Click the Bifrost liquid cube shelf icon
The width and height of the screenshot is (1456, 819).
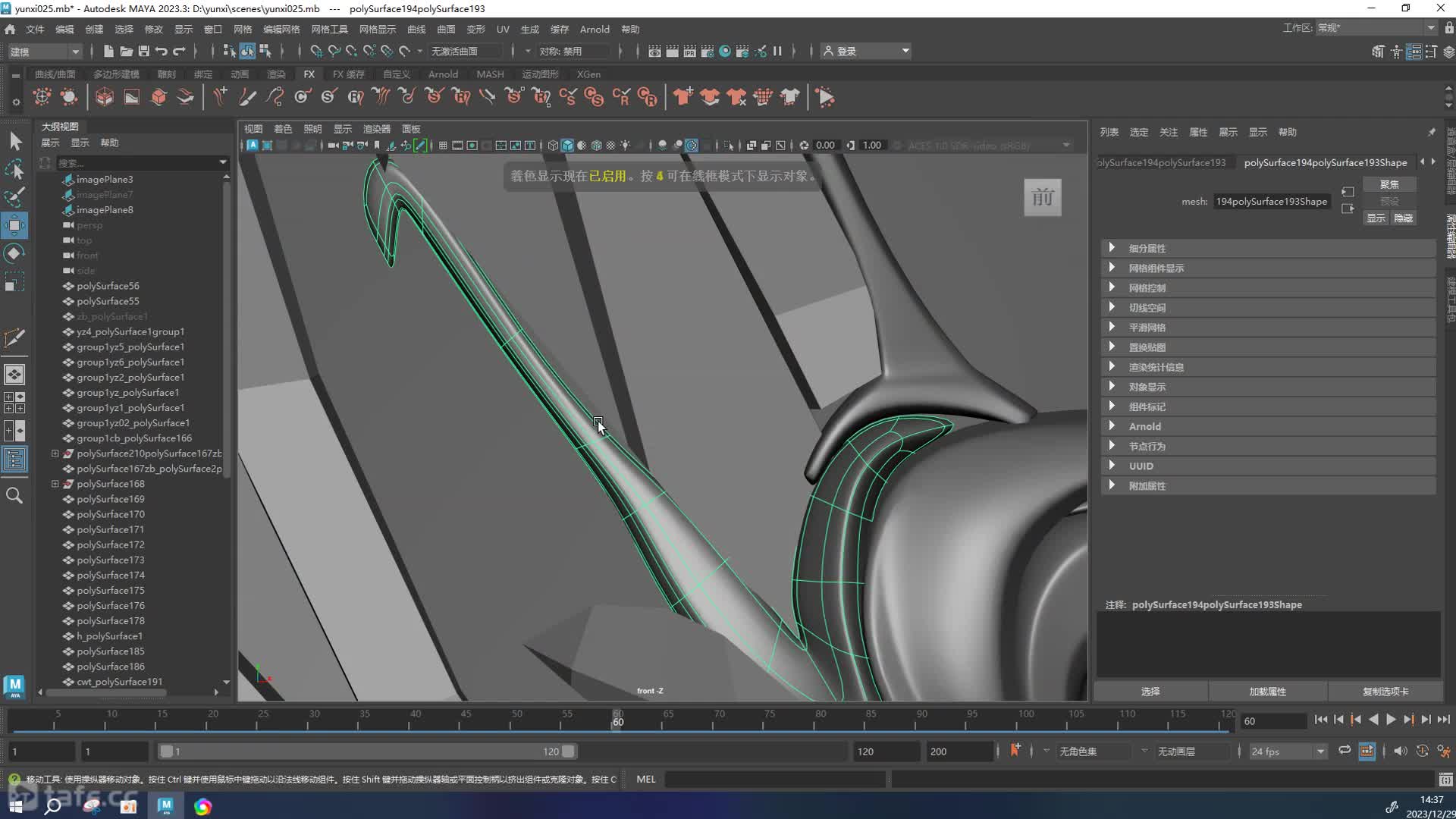[105, 97]
